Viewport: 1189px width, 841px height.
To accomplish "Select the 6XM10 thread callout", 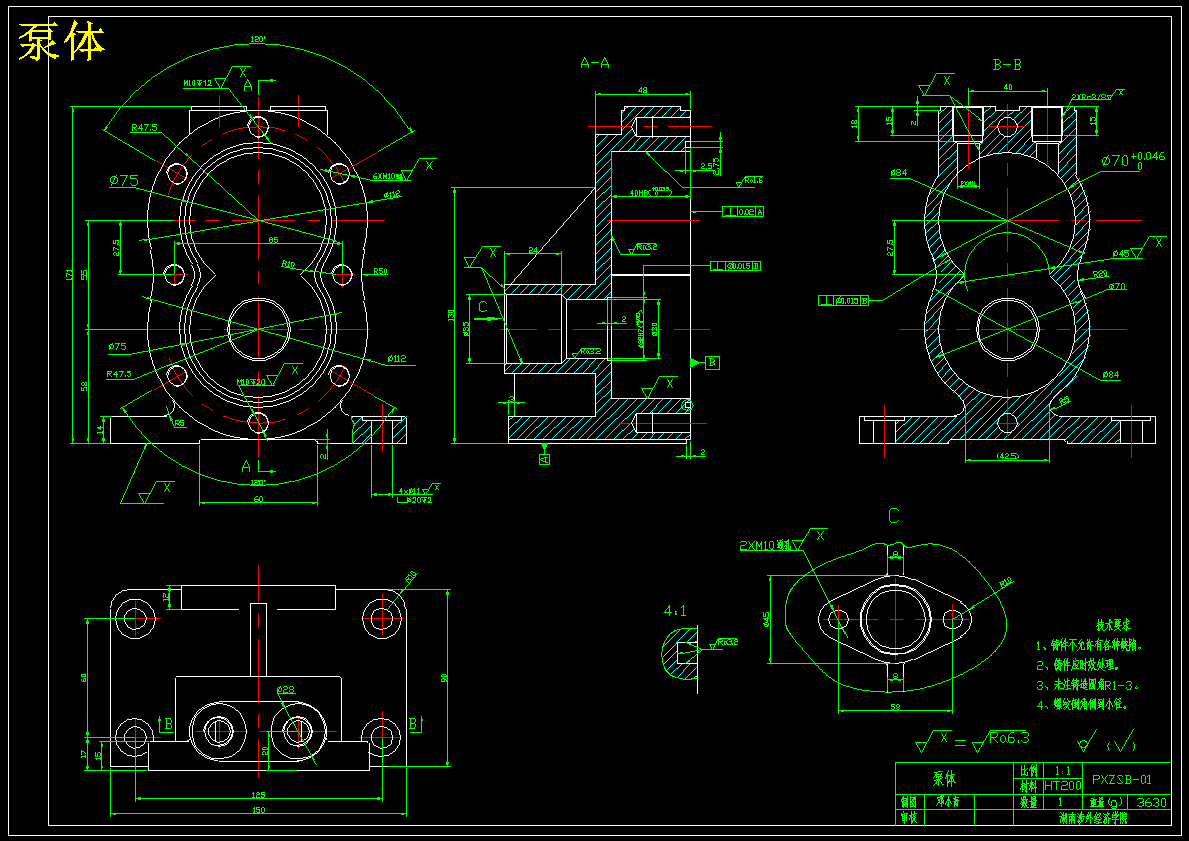I will point(385,175).
